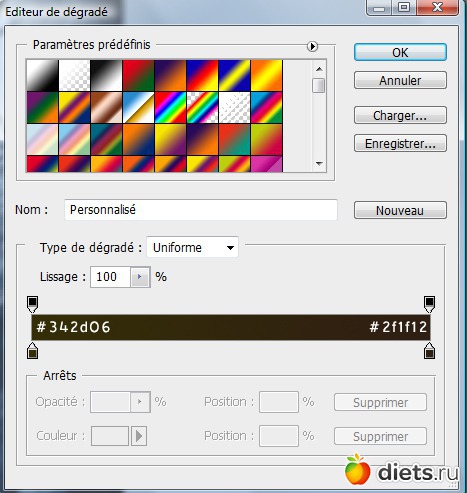The width and height of the screenshot is (467, 493).
Task: Select the copper gradient preset
Action: tap(106, 108)
